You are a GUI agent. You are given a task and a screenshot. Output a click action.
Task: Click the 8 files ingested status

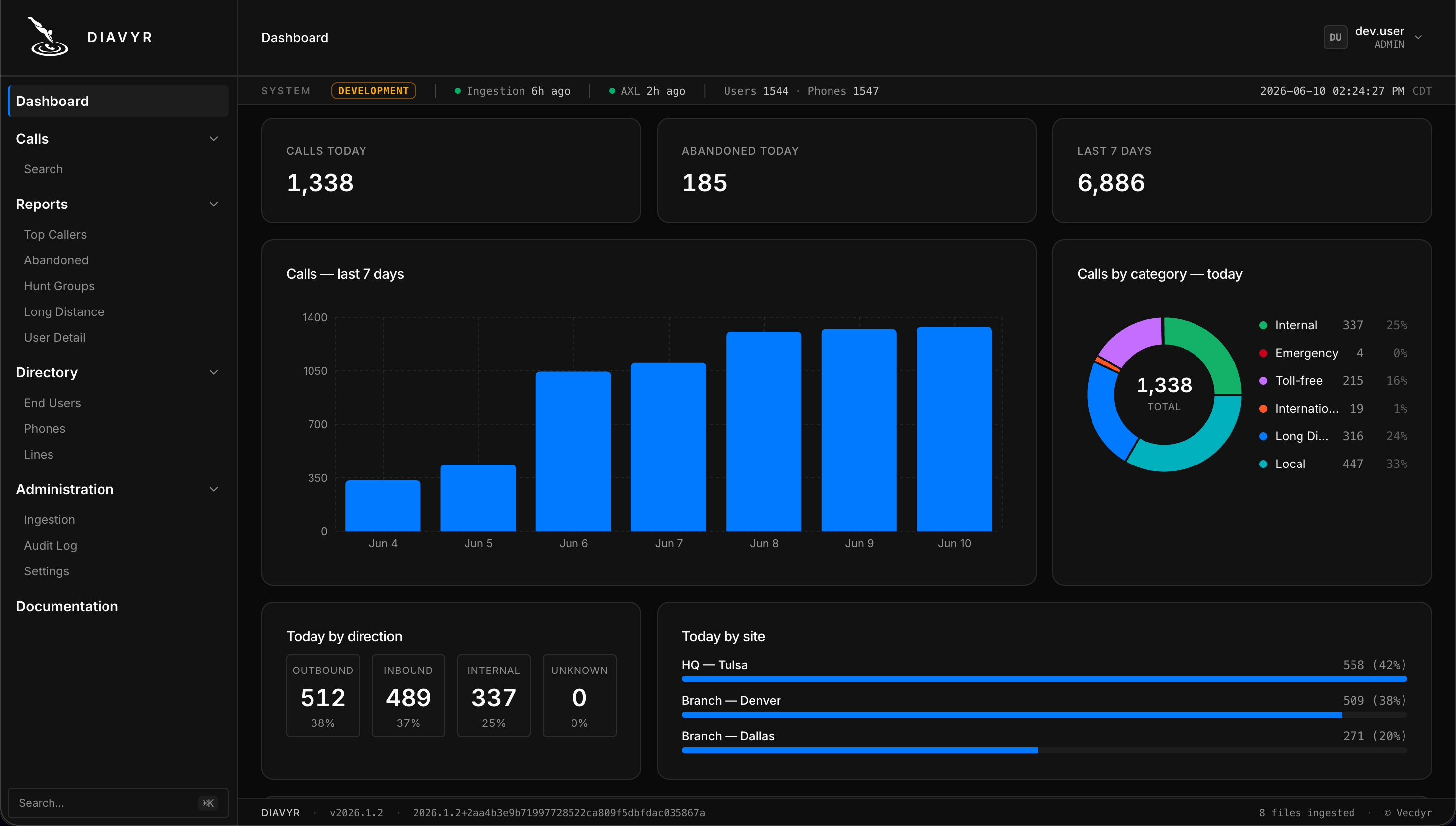pos(1307,813)
